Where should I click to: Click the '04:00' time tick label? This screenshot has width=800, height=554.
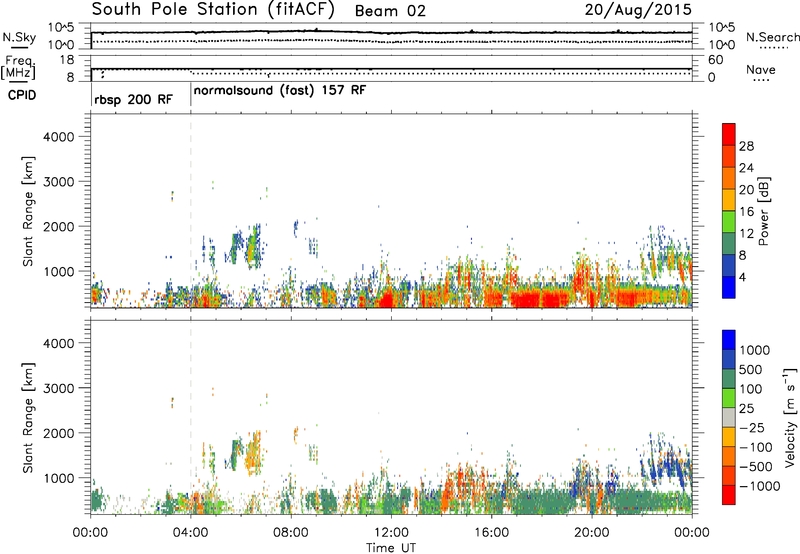click(x=191, y=533)
